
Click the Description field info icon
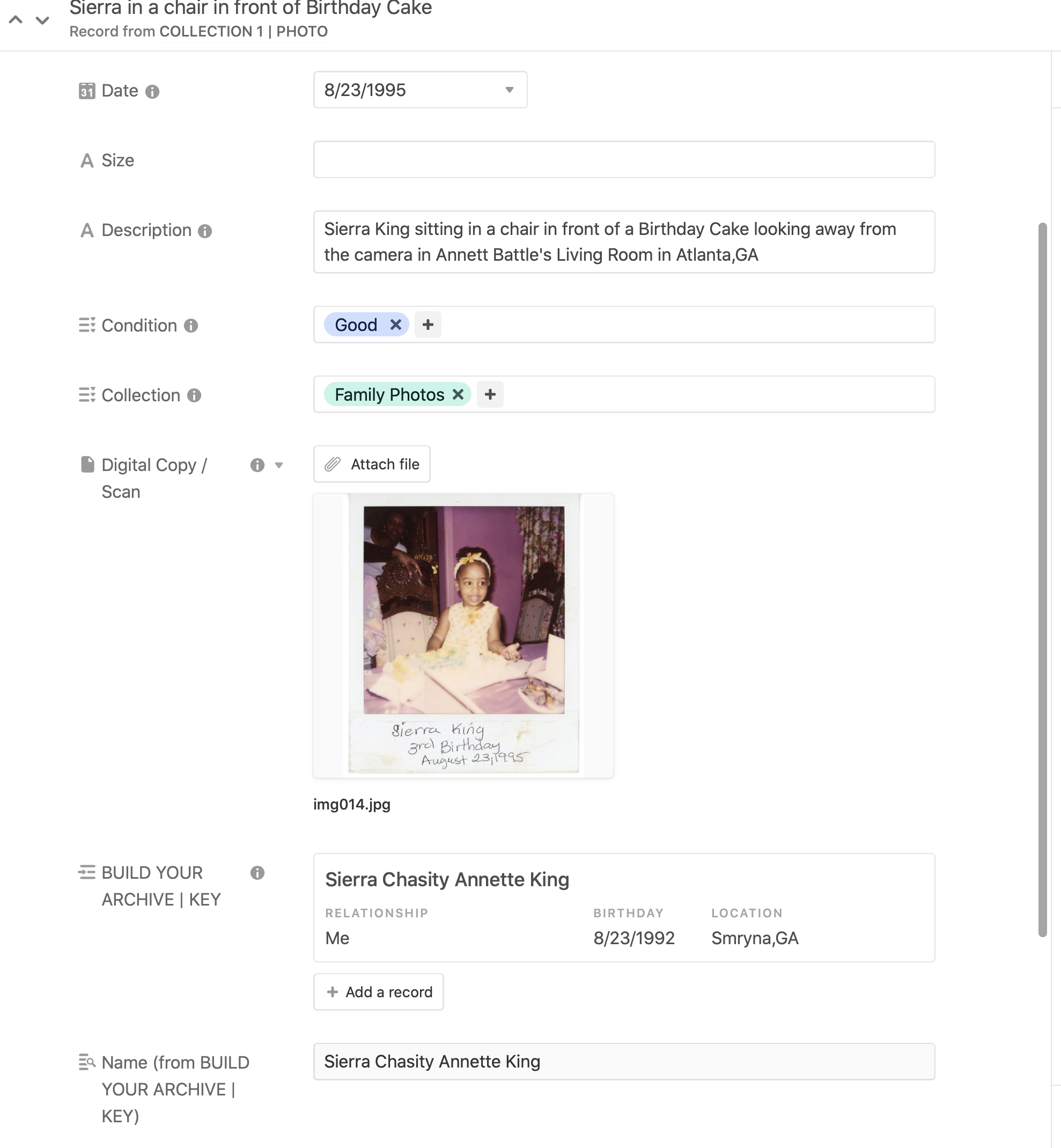click(x=205, y=231)
